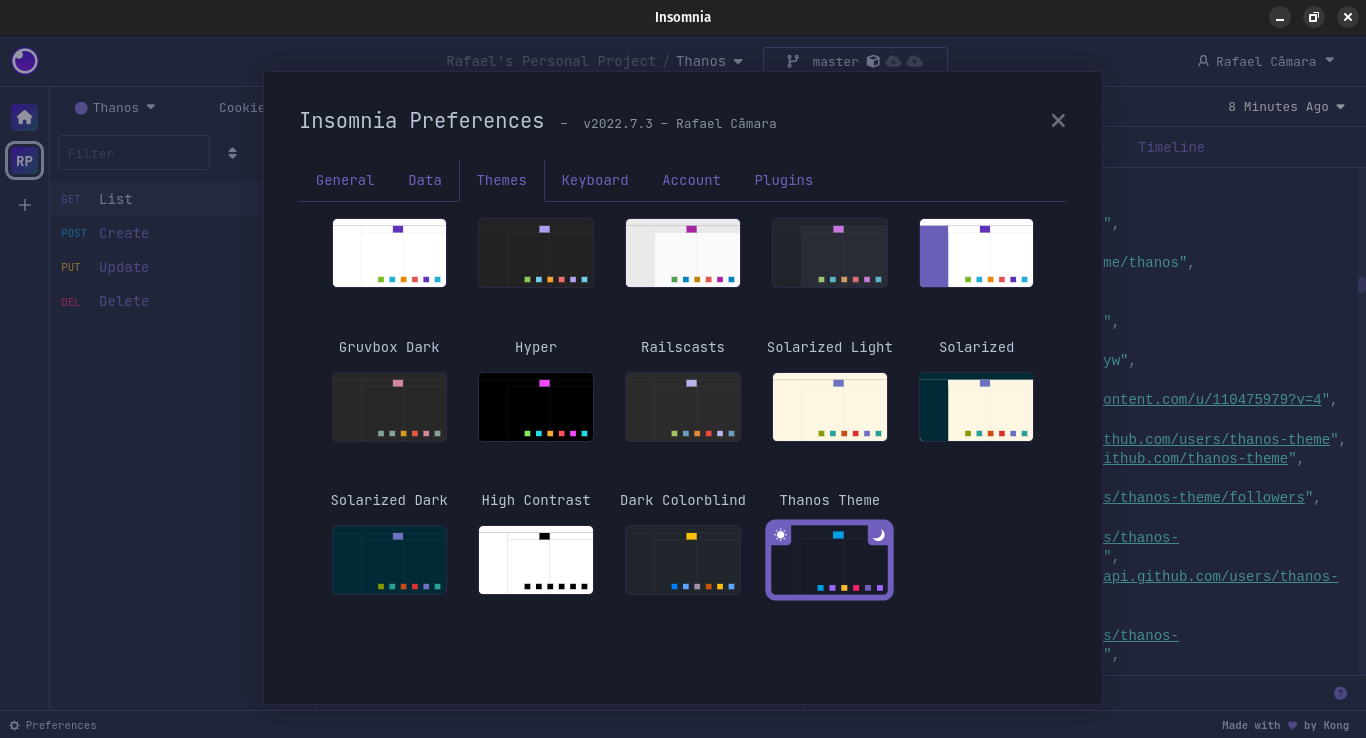Enable light mode sun on Thanos Theme
The width and height of the screenshot is (1366, 738).
coord(780,535)
